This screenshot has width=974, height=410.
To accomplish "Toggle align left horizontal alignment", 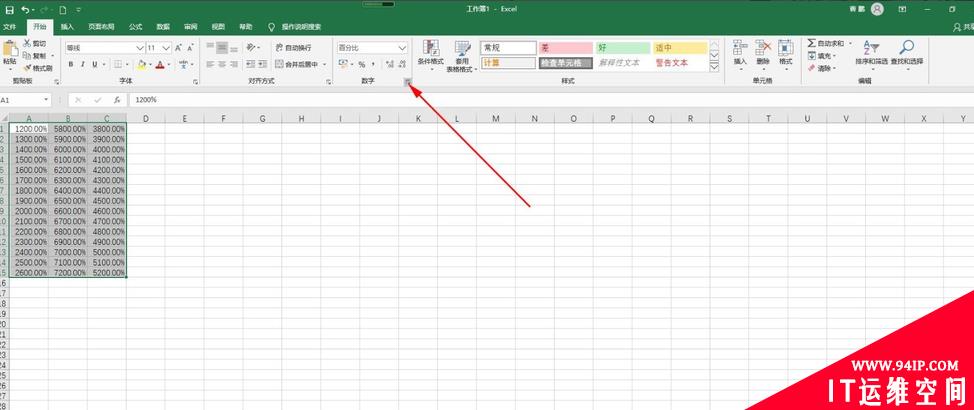I will pos(211,64).
